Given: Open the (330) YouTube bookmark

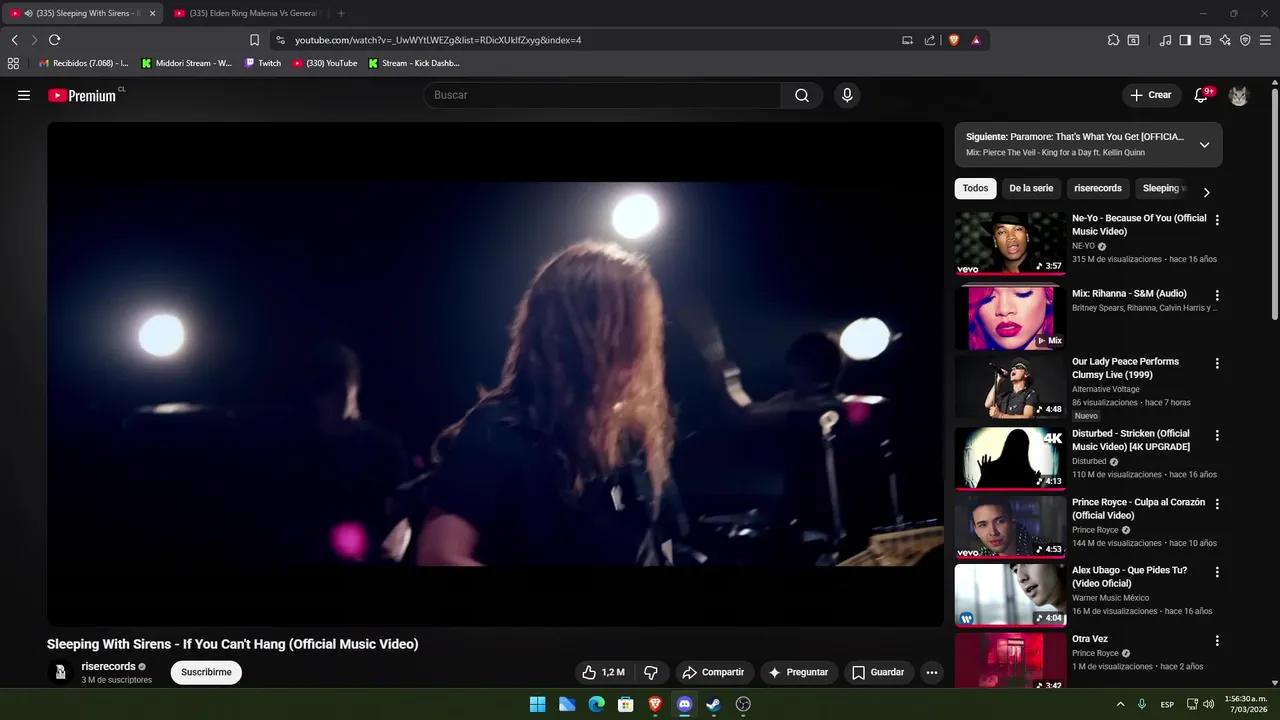Looking at the screenshot, I should tap(325, 63).
